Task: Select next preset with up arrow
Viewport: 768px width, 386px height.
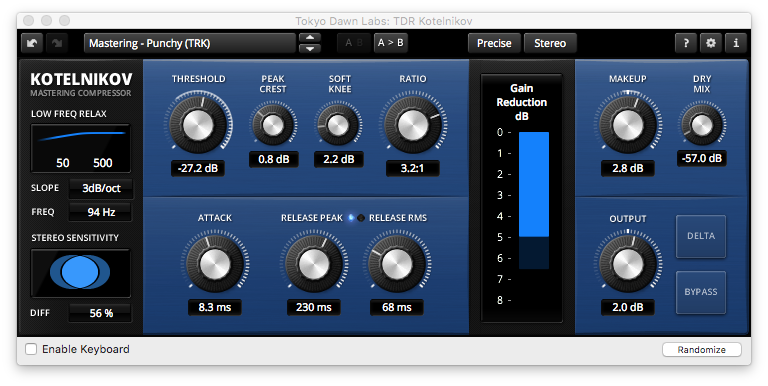Action: (310, 38)
